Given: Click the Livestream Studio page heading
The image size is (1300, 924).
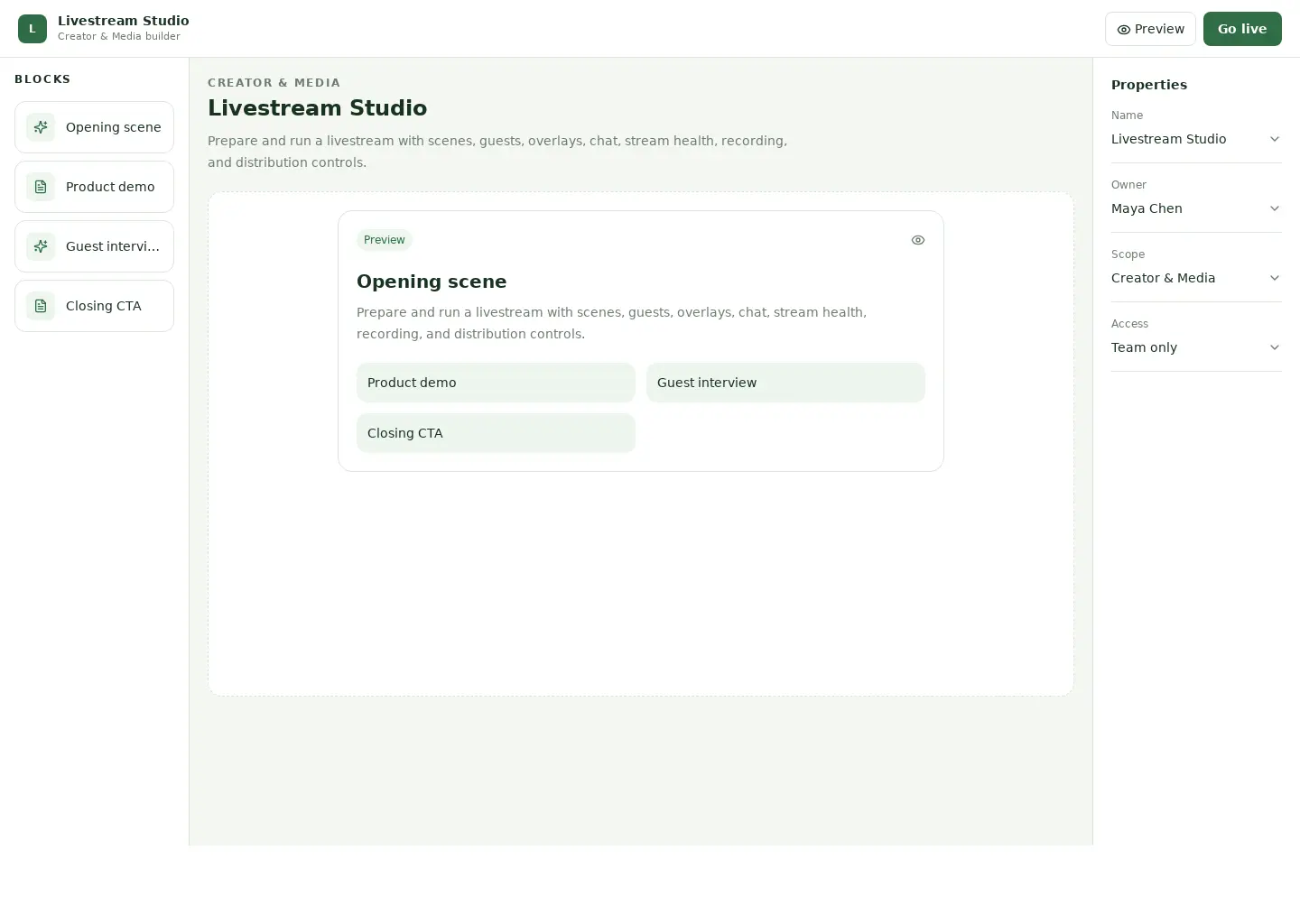Looking at the screenshot, I should coord(317,107).
